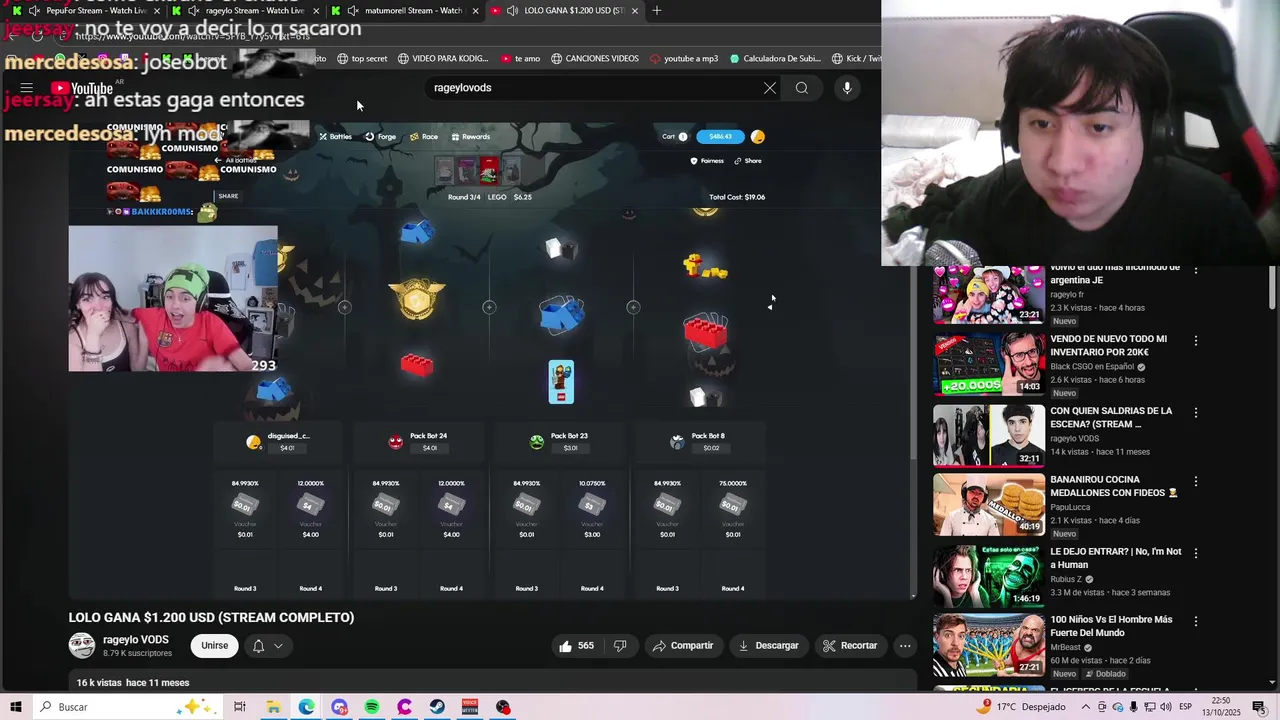Open File Explorer from the taskbar

273,707
